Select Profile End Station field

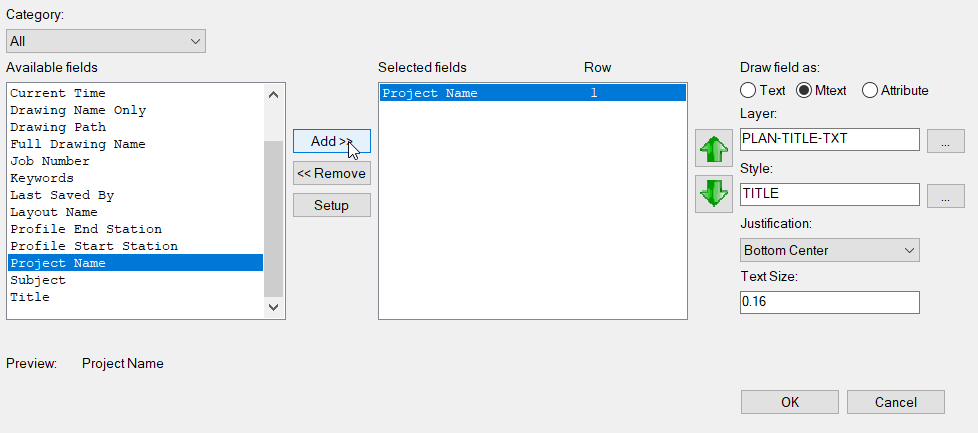point(136,229)
